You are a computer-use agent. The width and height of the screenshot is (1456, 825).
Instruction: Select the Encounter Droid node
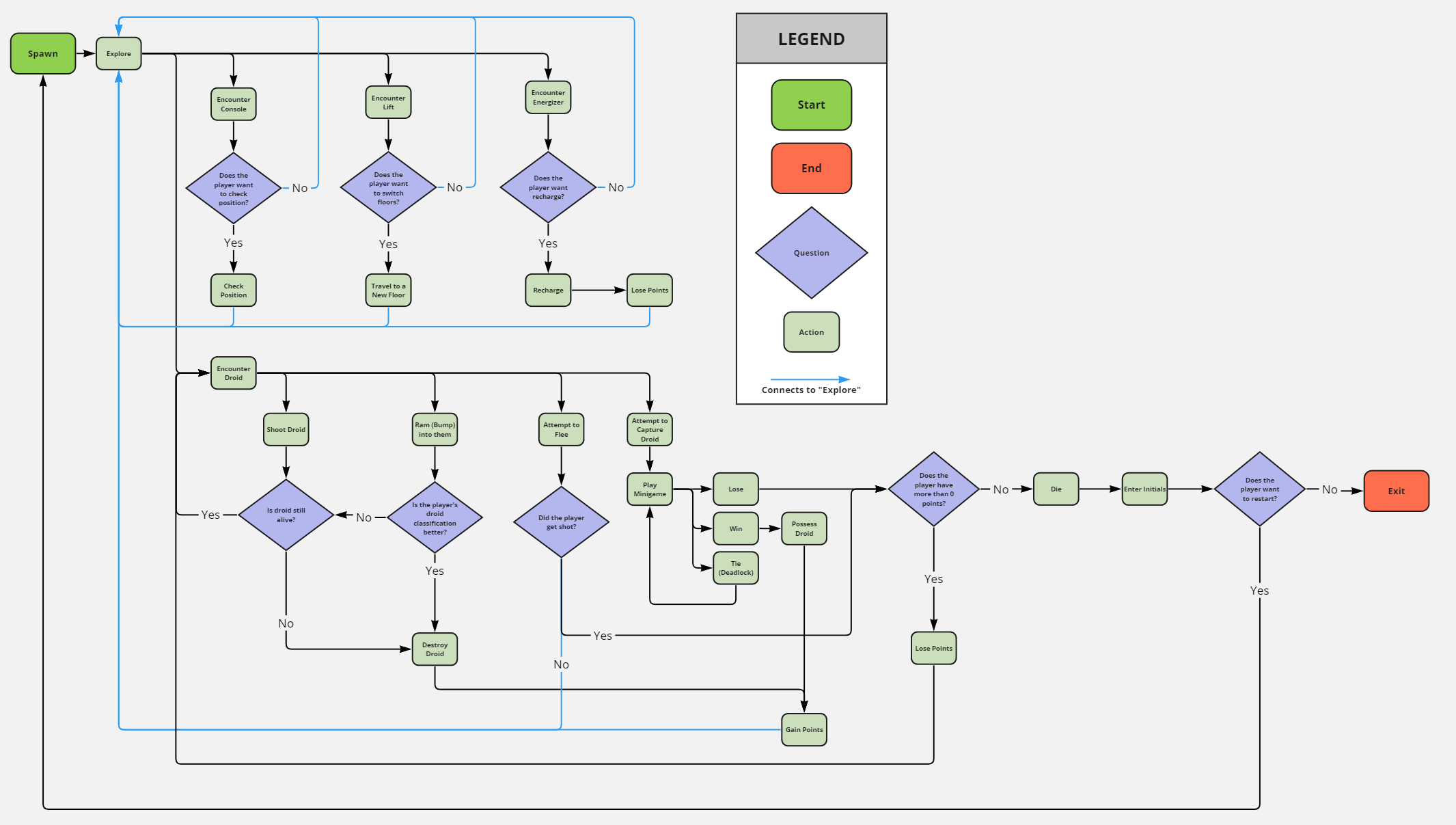tap(234, 373)
